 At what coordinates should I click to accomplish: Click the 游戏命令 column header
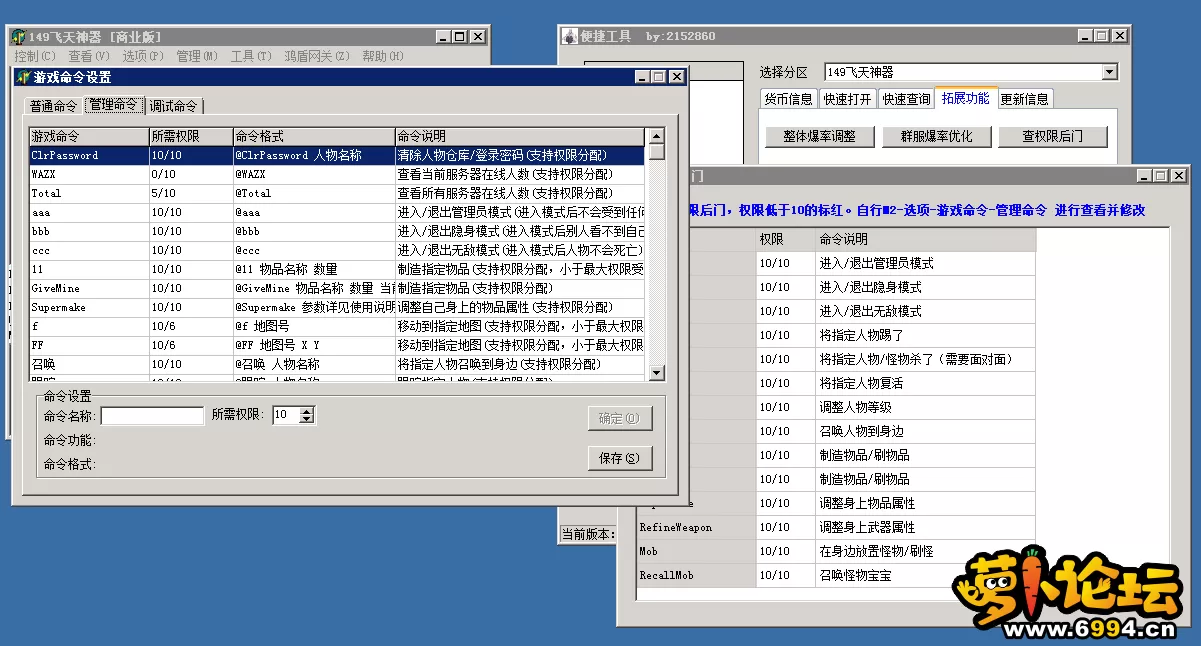[89, 136]
